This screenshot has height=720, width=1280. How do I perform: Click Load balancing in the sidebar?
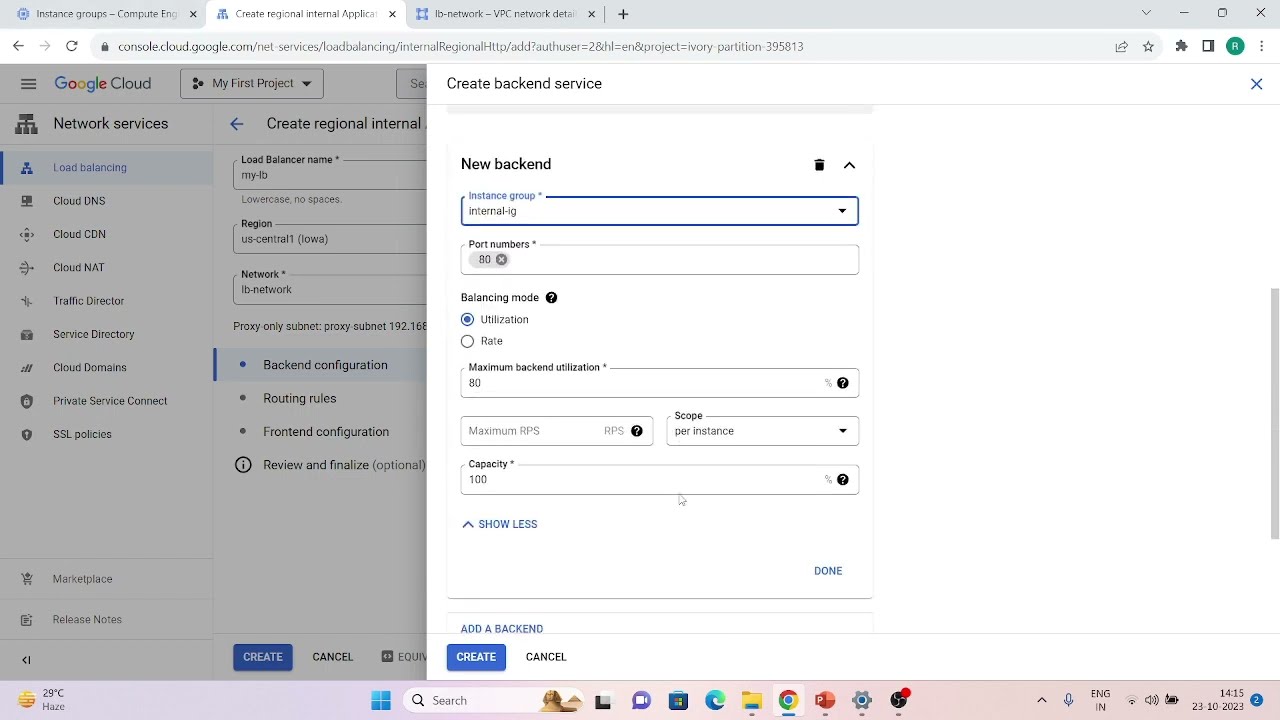[107, 167]
